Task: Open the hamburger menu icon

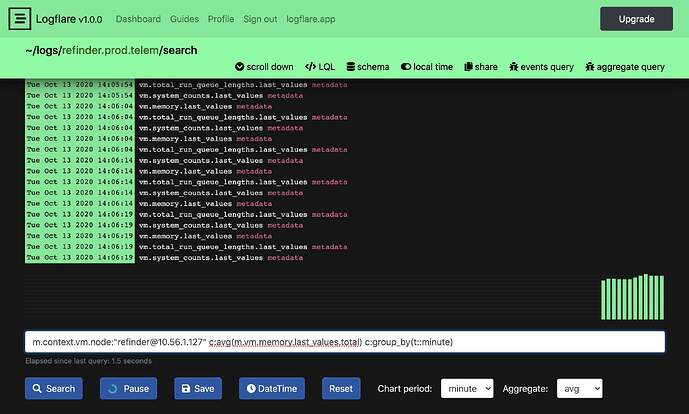Action: (20, 19)
